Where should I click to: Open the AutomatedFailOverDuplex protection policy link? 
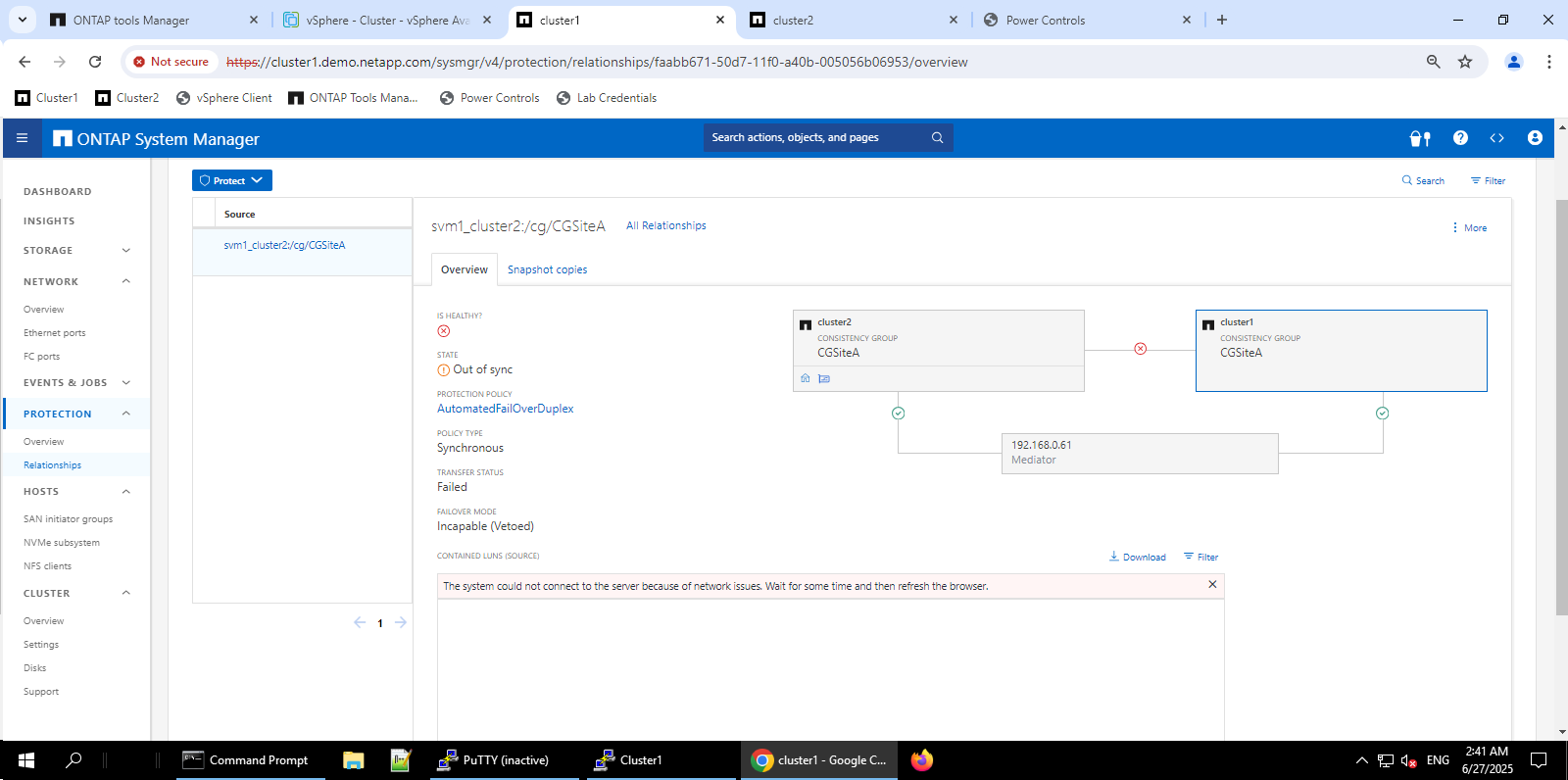click(x=505, y=409)
